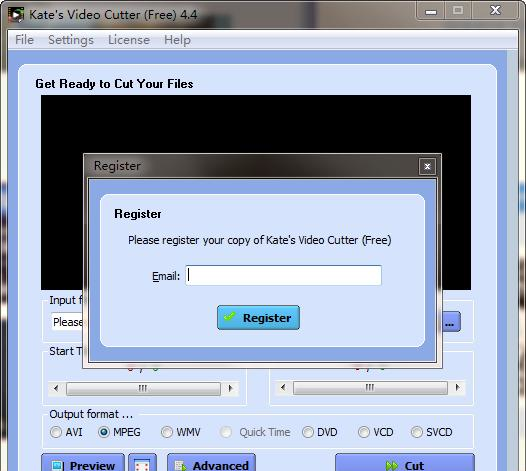Select the VCD output format
Viewport: 526px width, 471px height.
point(375,432)
